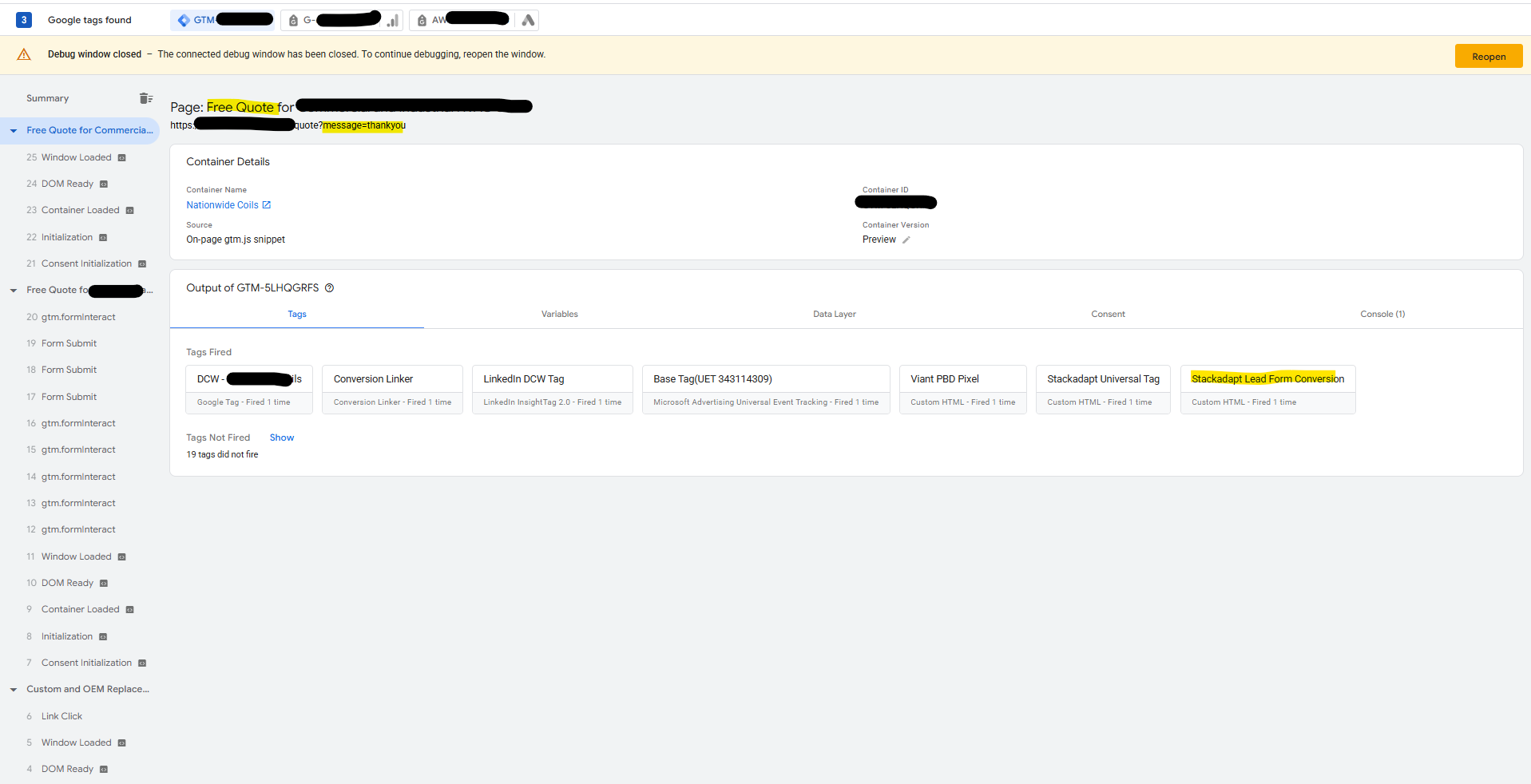Select the GTM container tag chip
1531x784 pixels.
coord(222,20)
